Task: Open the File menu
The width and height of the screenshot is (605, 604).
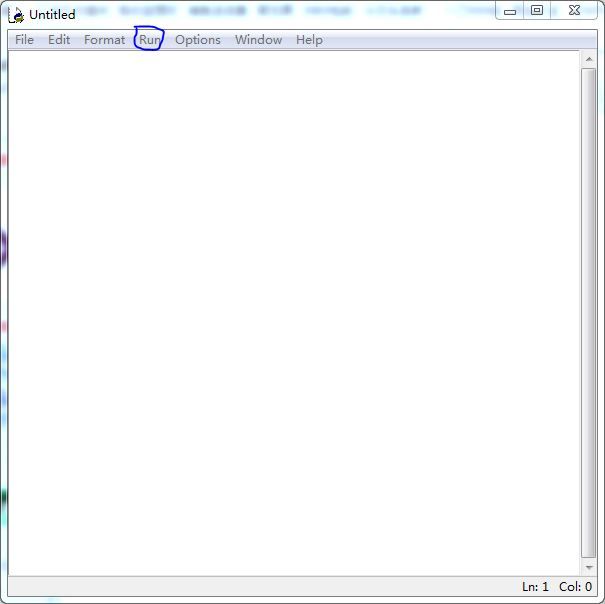Action: [x=24, y=40]
